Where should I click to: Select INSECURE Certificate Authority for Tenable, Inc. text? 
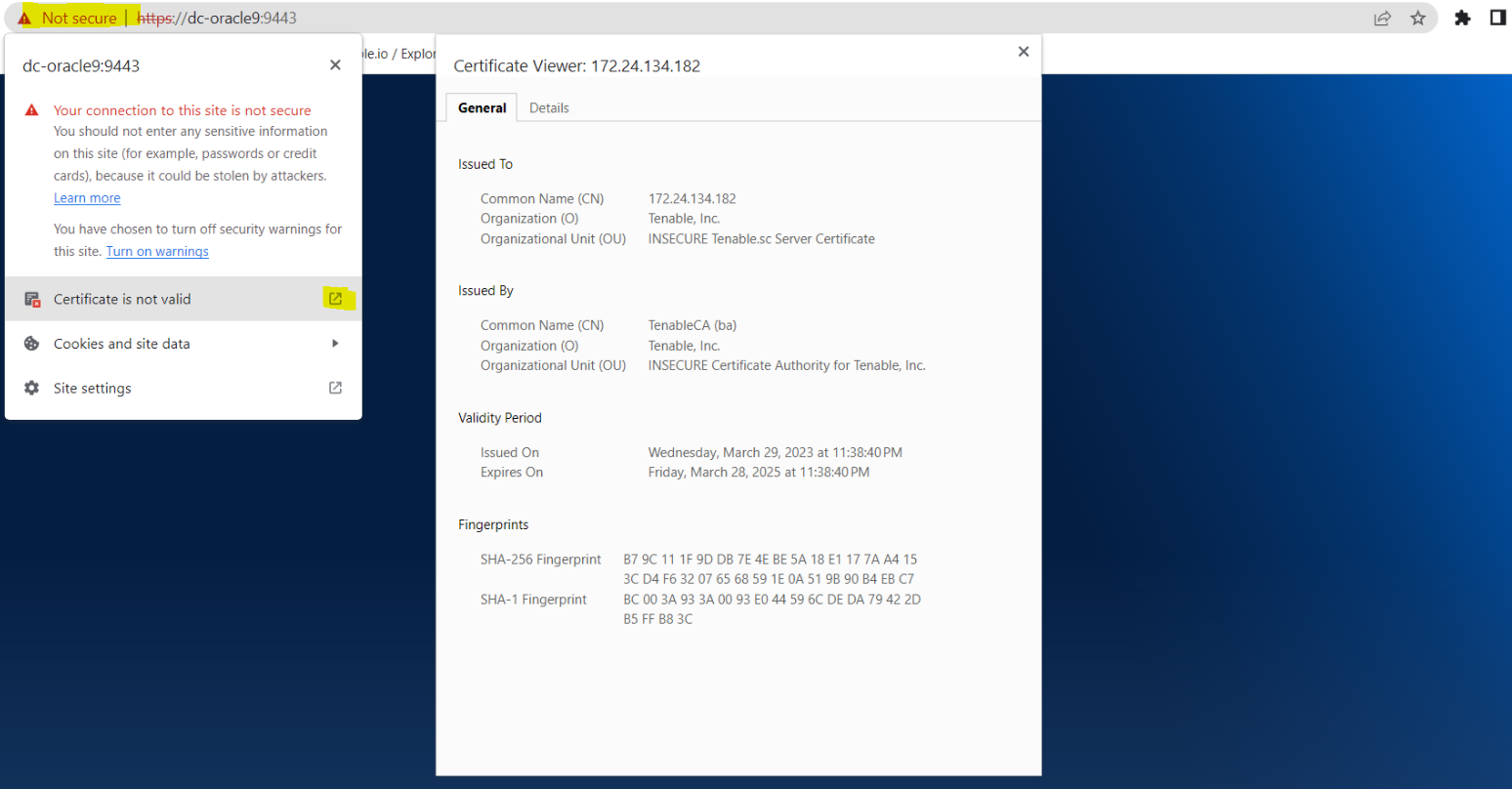(787, 365)
